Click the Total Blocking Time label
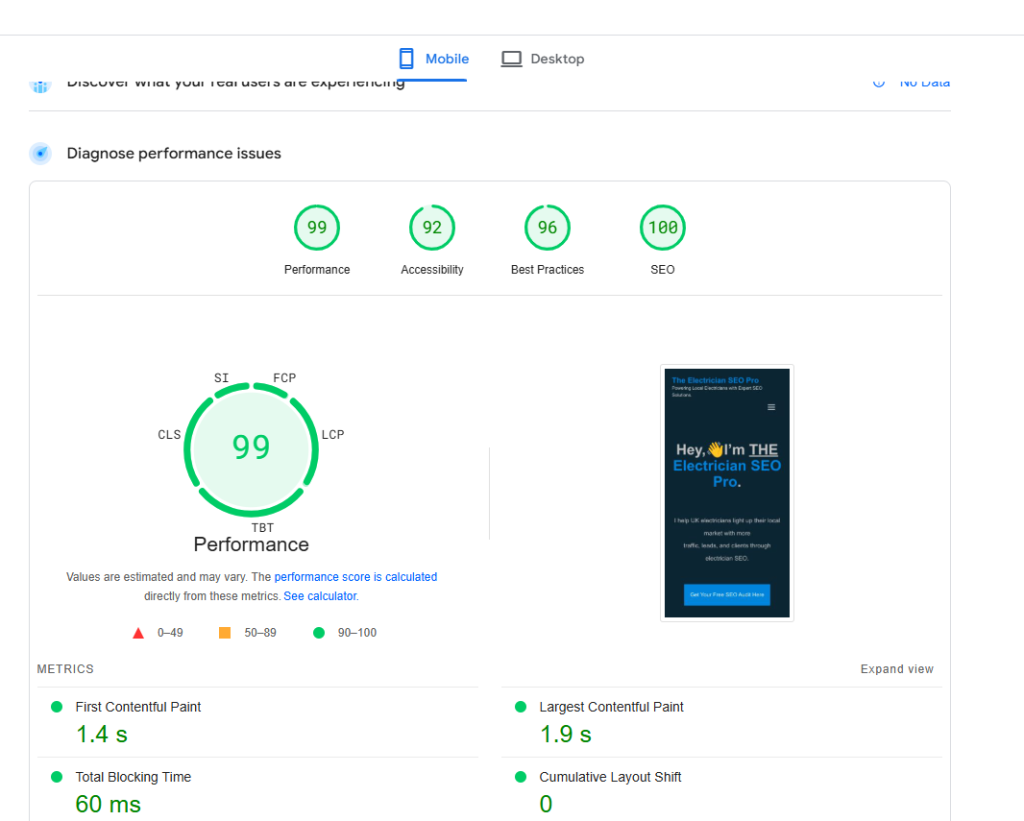 (x=133, y=777)
